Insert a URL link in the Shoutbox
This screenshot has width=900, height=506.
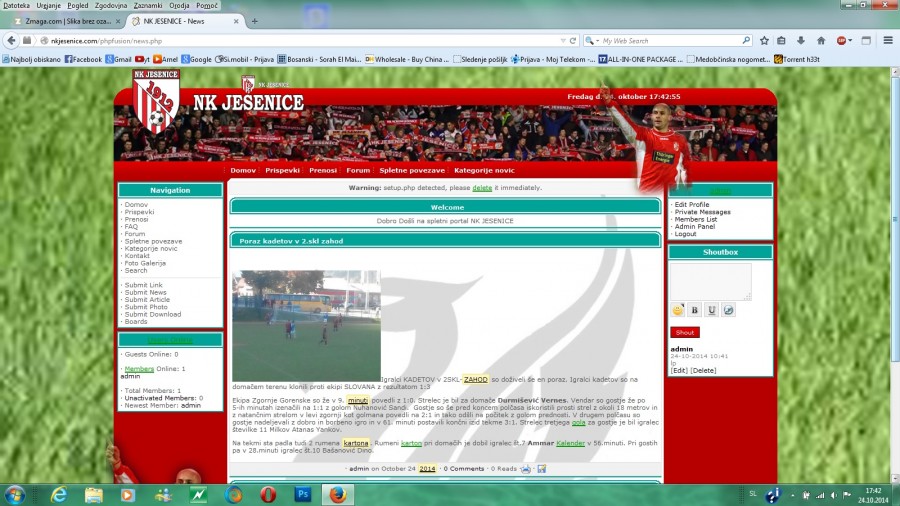pyautogui.click(x=728, y=310)
